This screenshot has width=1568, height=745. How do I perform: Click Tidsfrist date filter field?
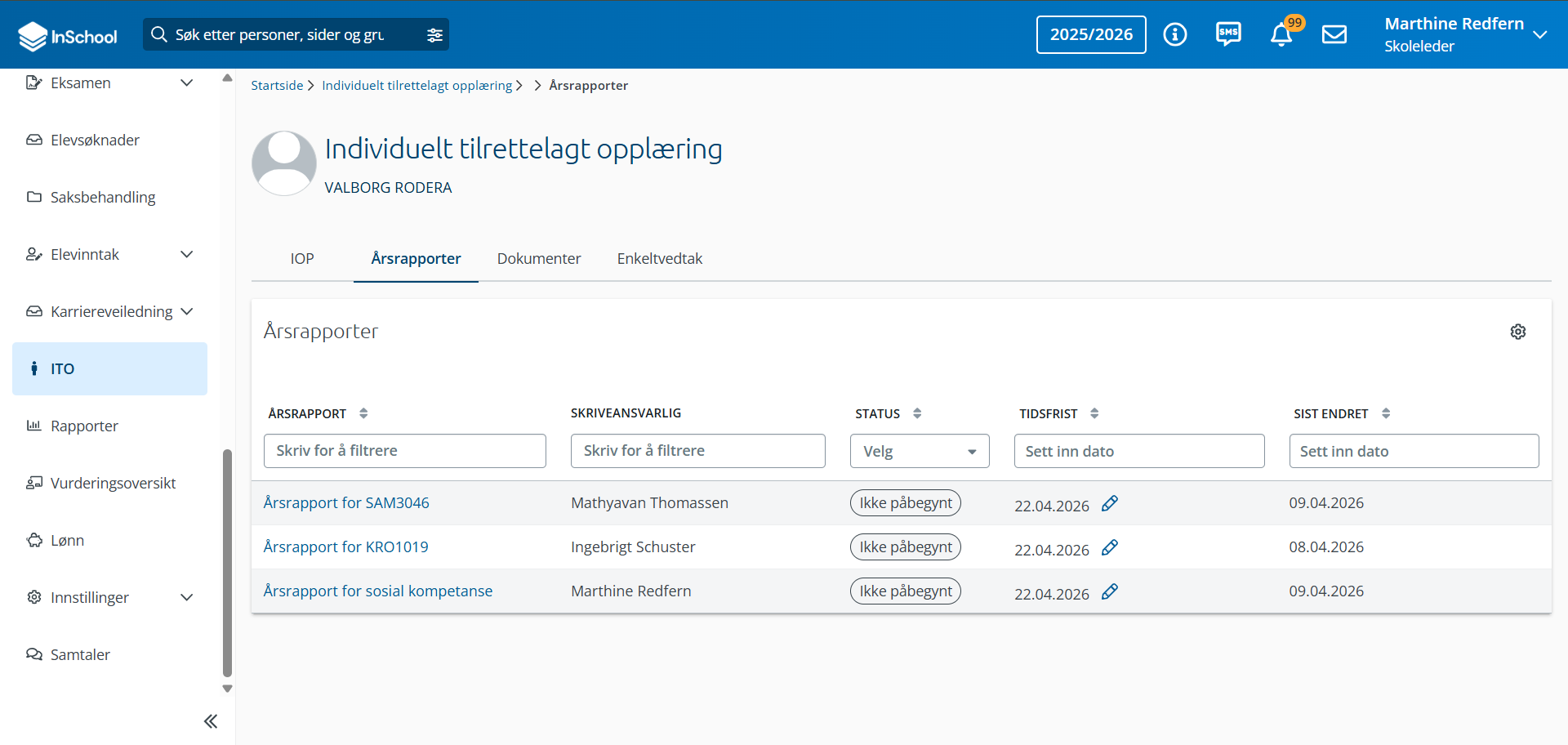coord(1139,451)
